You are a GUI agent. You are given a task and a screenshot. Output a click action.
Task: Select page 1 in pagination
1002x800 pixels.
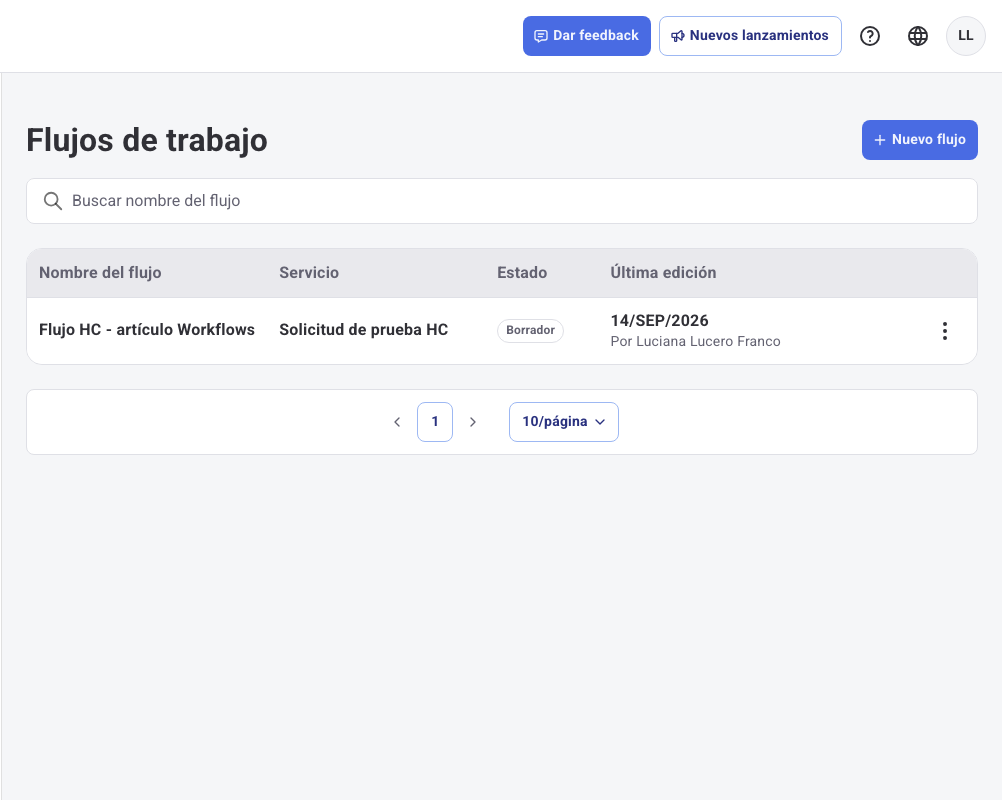tap(435, 422)
